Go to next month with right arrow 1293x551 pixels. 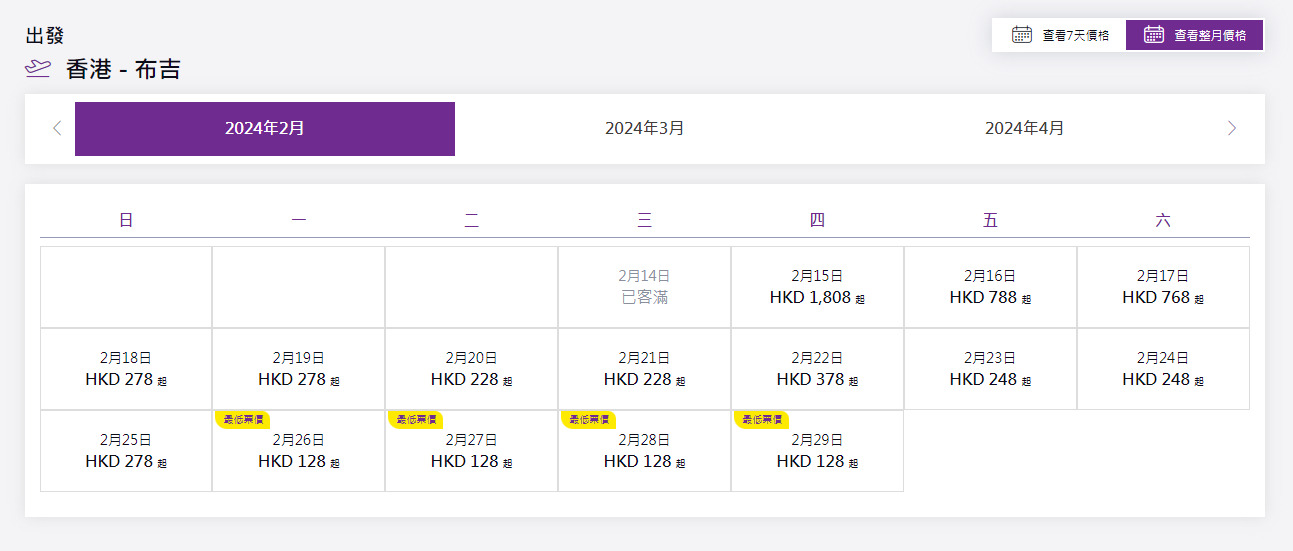(x=1231, y=128)
